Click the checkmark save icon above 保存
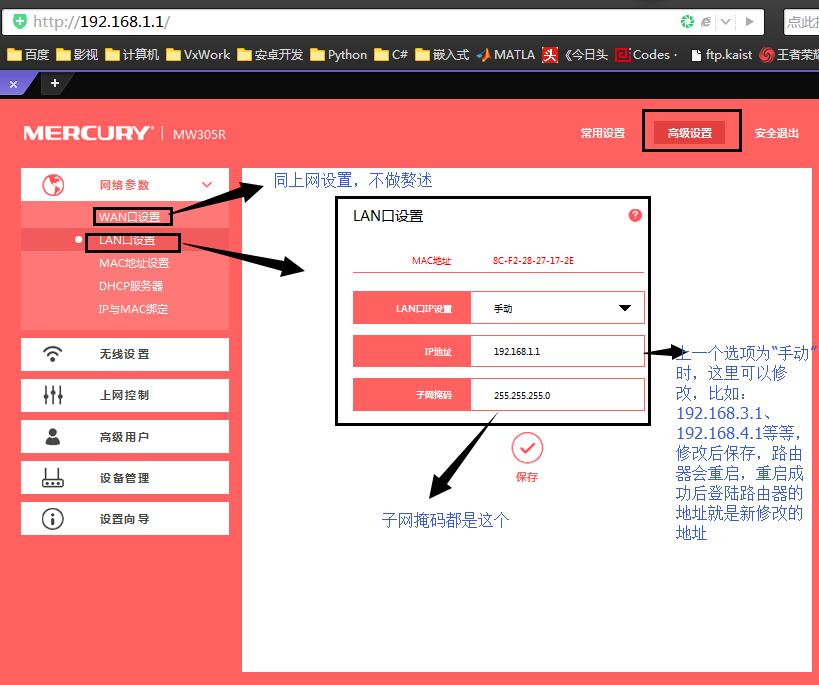This screenshot has width=819, height=685. tap(527, 448)
